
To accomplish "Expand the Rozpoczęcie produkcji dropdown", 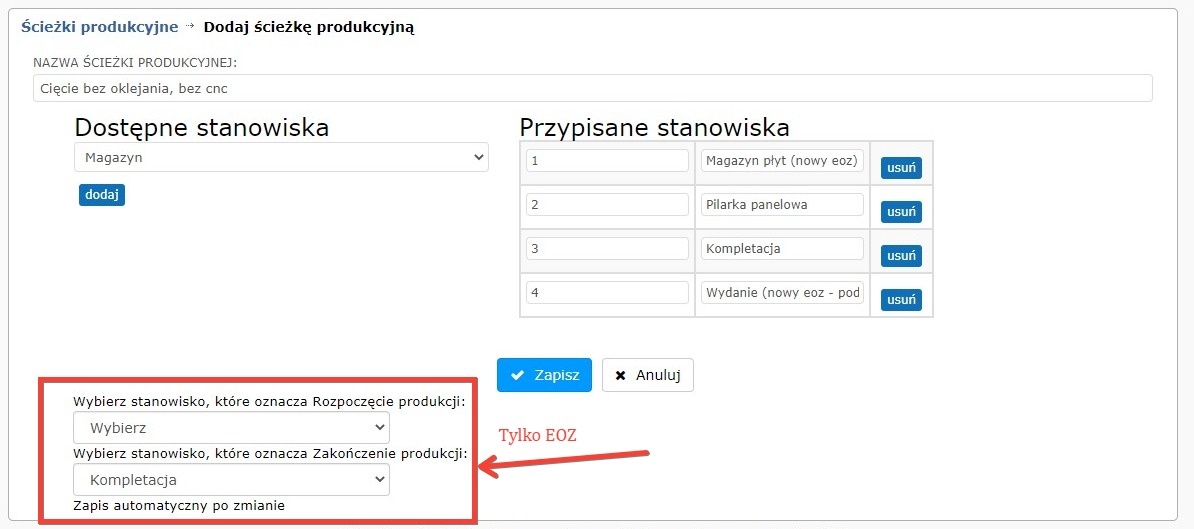I will click(231, 428).
